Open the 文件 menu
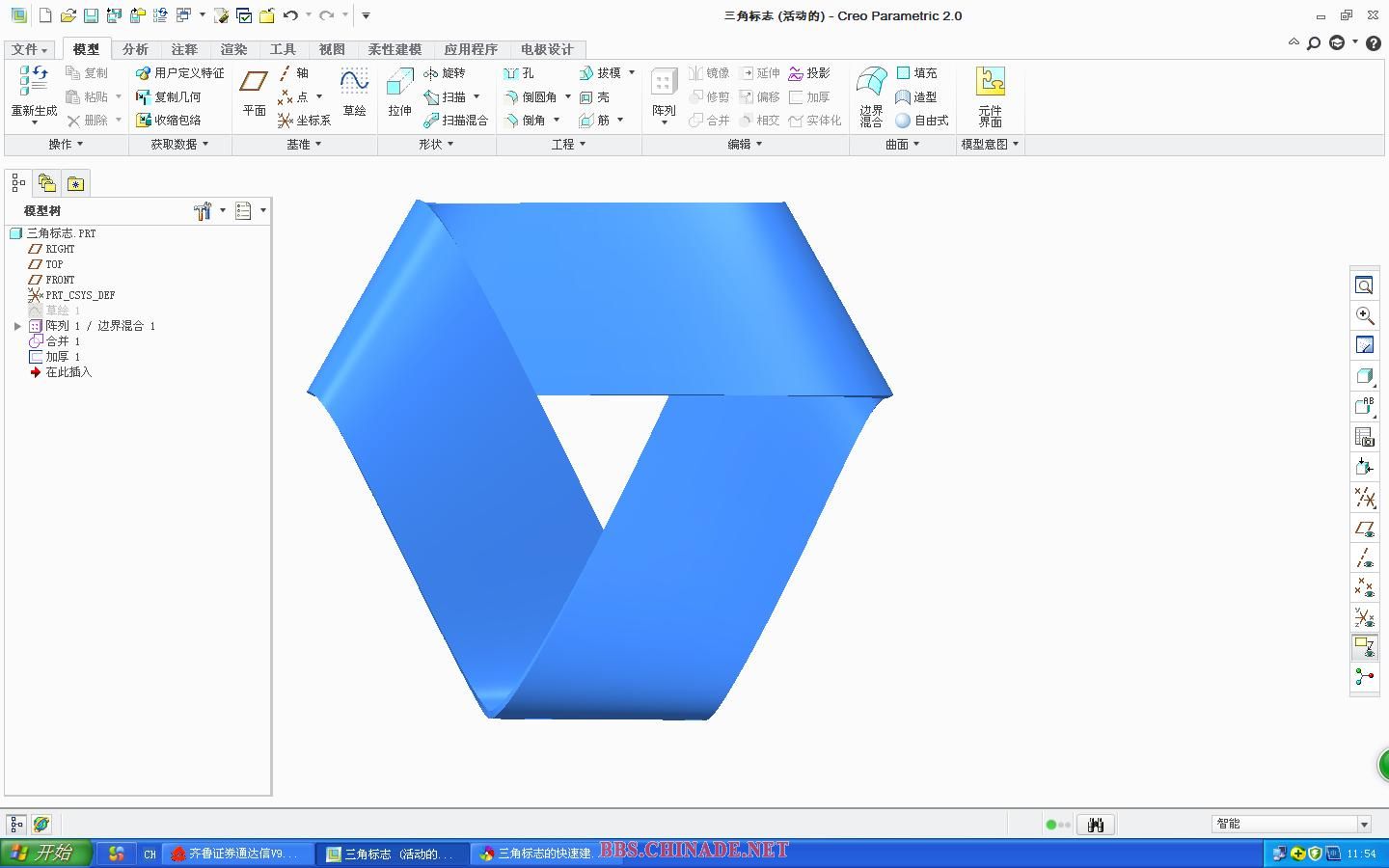The height and width of the screenshot is (868, 1389). (x=30, y=49)
